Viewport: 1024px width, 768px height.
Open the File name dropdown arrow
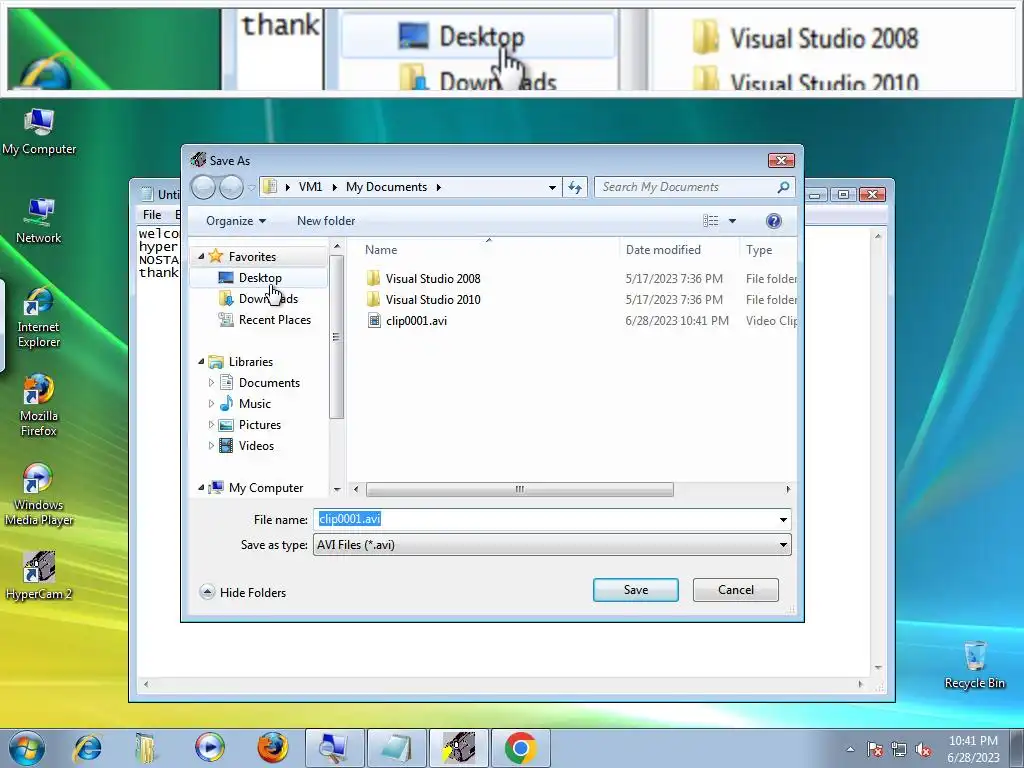783,519
